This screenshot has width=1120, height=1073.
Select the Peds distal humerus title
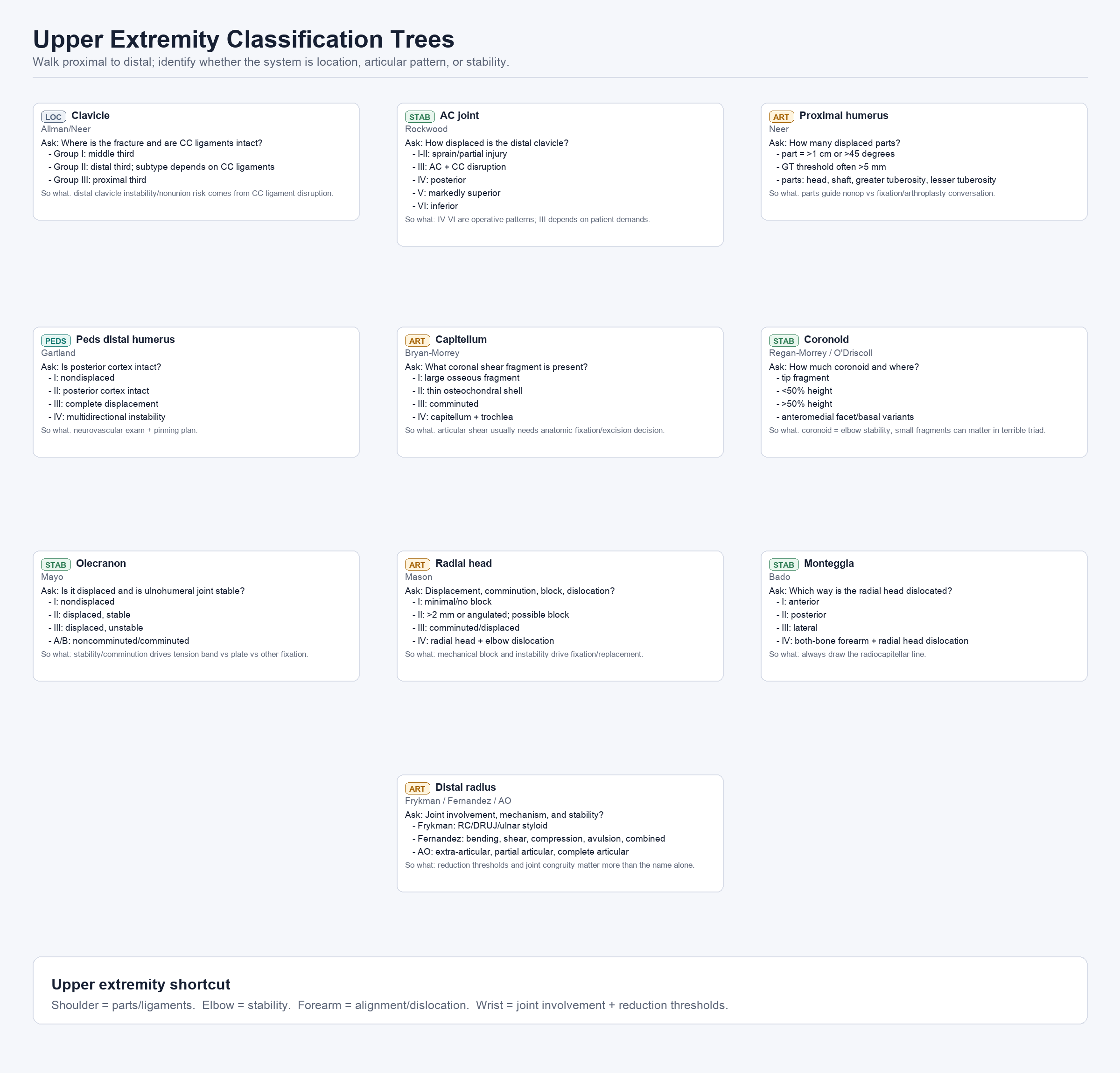point(125,339)
